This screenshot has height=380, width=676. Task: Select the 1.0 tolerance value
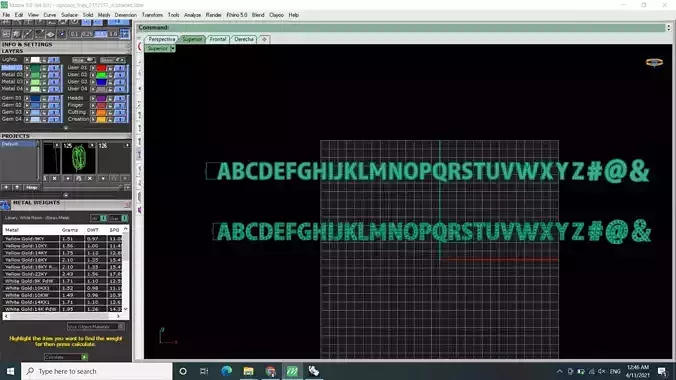113,34
